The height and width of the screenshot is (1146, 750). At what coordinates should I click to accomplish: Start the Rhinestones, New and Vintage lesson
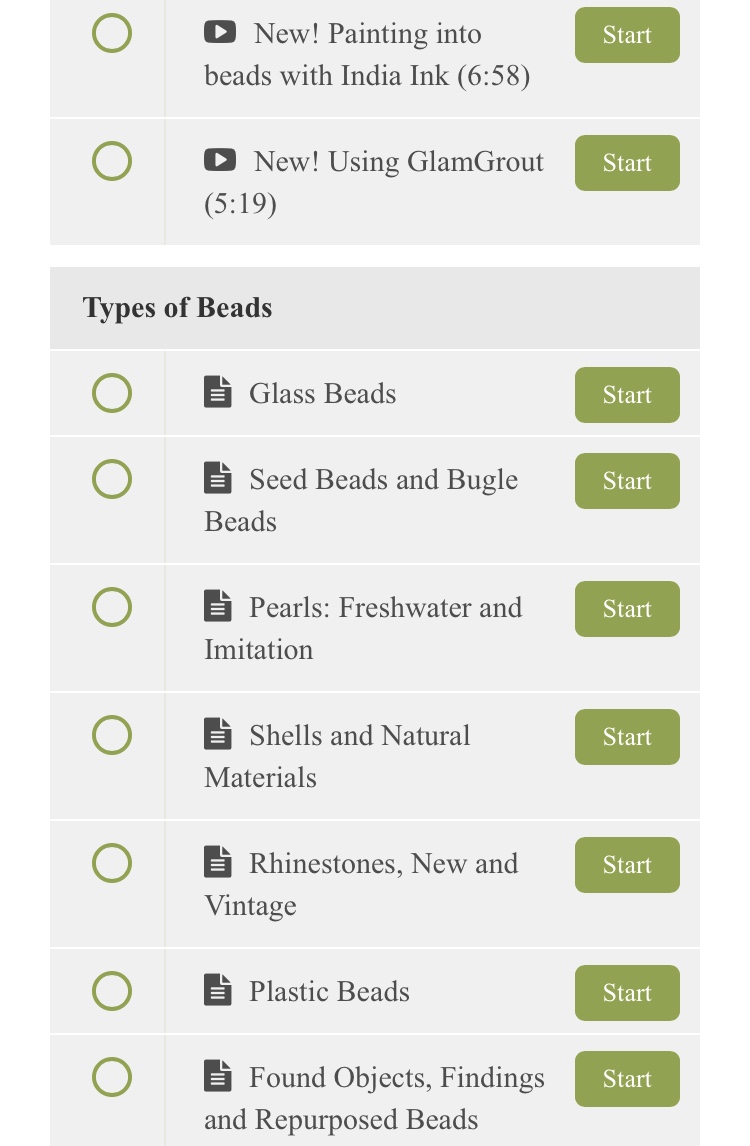pyautogui.click(x=627, y=865)
